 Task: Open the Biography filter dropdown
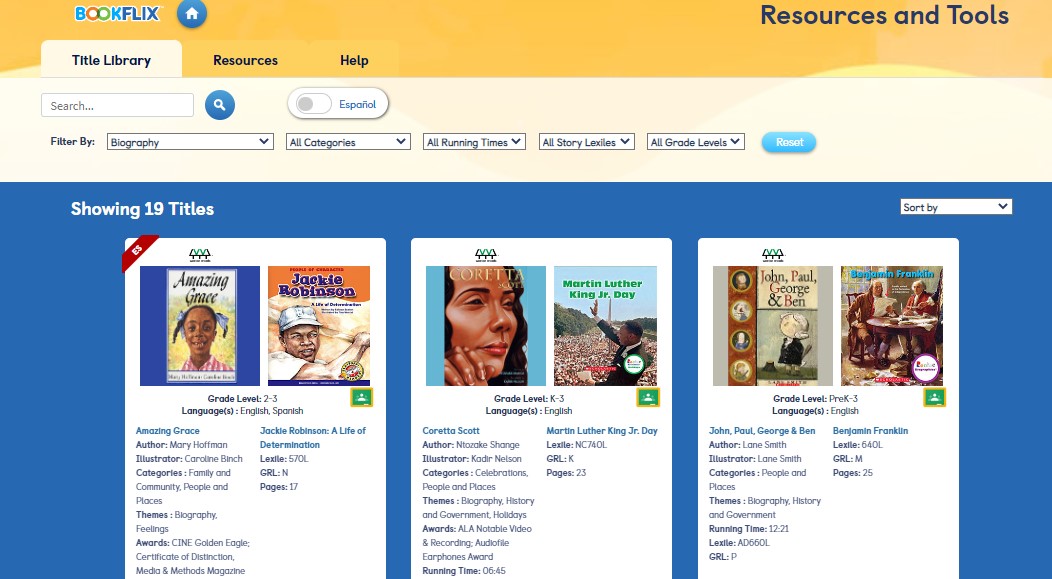191,142
